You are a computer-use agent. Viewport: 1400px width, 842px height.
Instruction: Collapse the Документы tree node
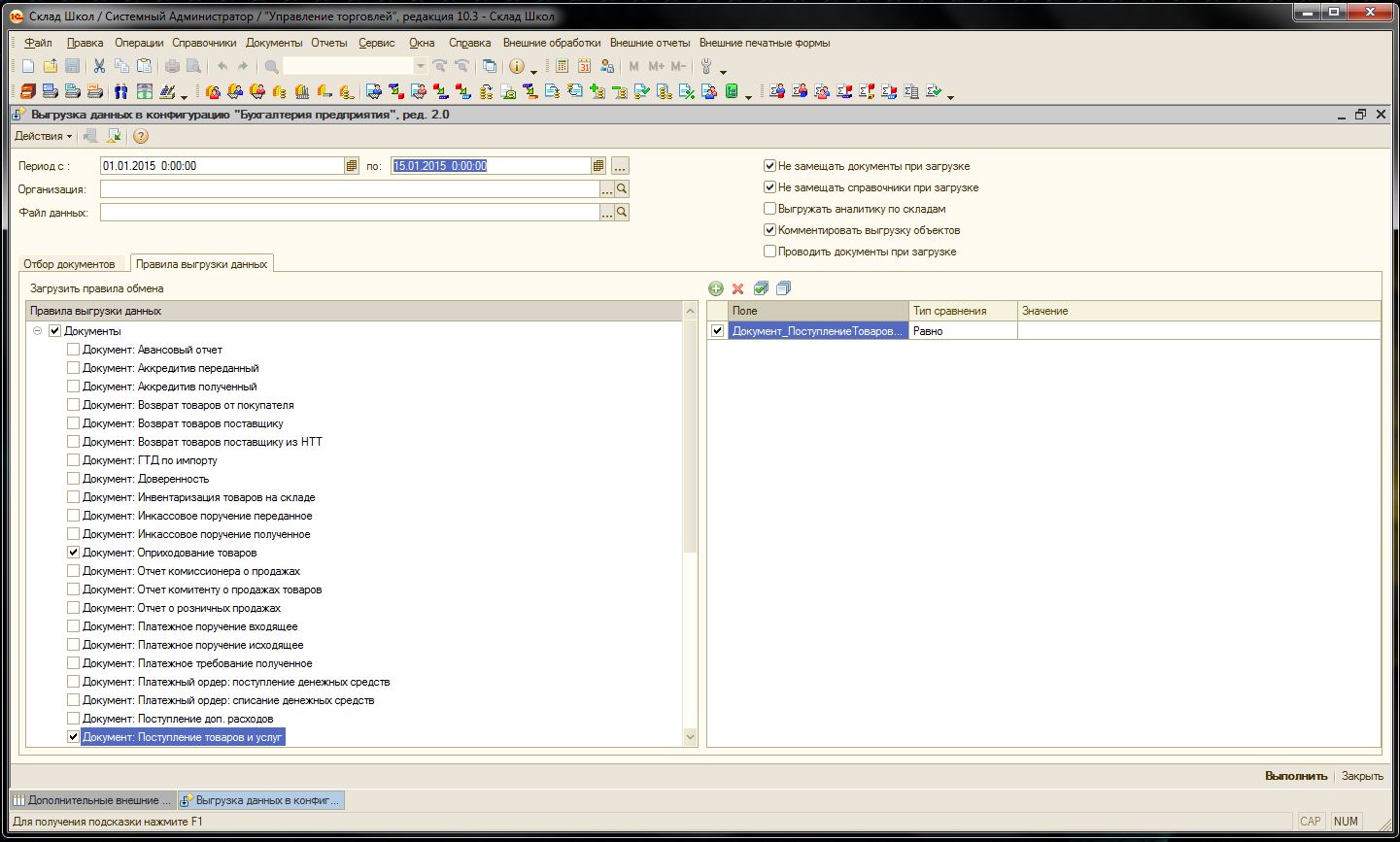pyautogui.click(x=38, y=331)
